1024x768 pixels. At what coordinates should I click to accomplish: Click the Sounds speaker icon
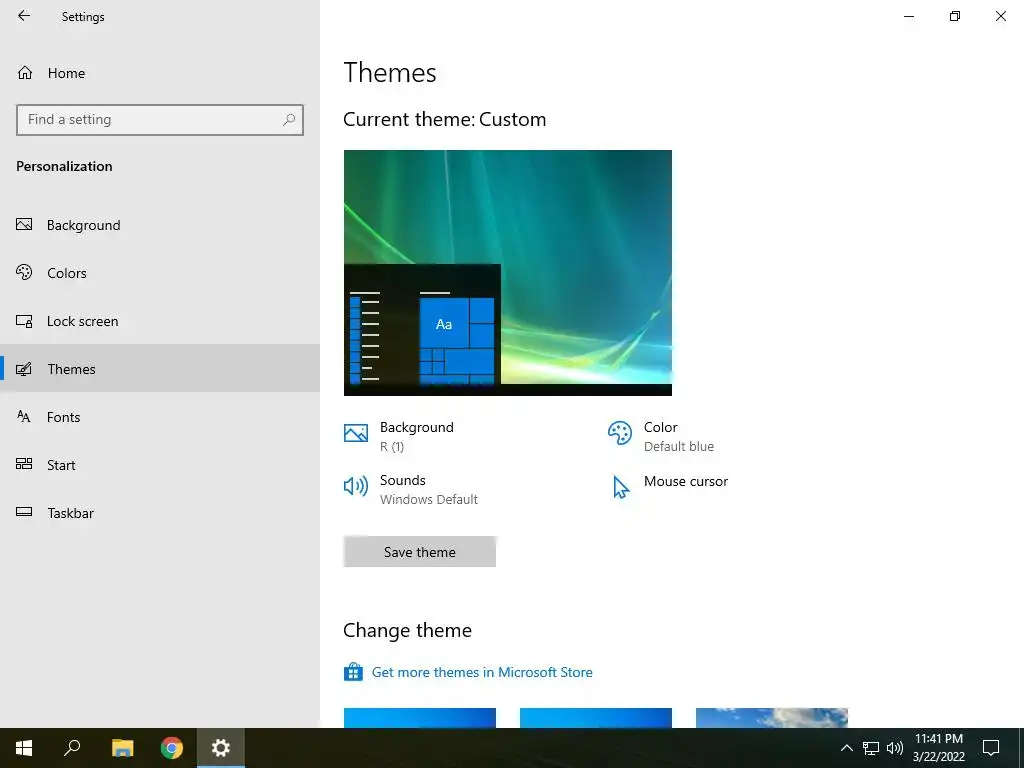point(356,486)
